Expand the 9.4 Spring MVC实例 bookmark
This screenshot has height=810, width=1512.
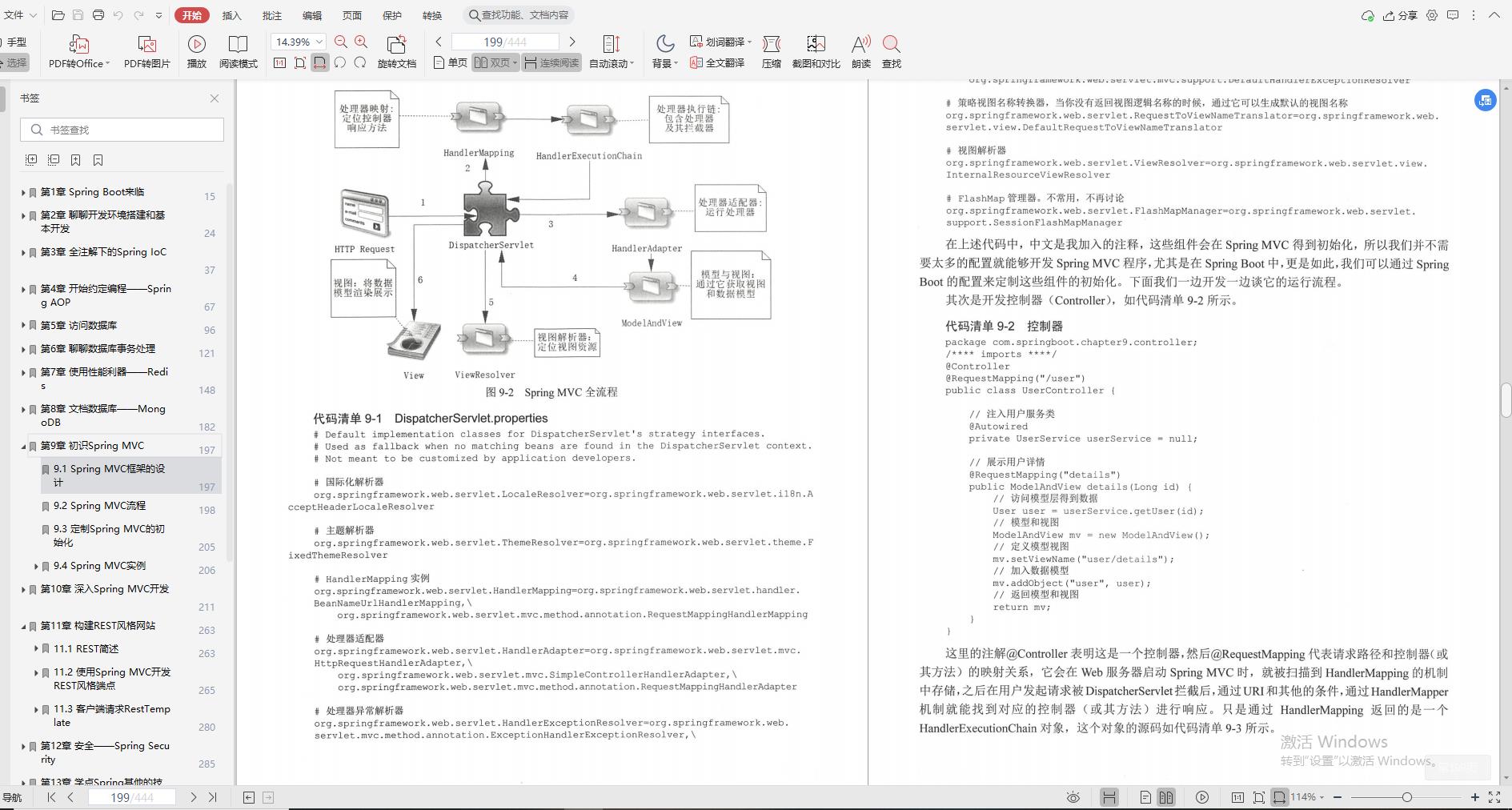click(36, 566)
